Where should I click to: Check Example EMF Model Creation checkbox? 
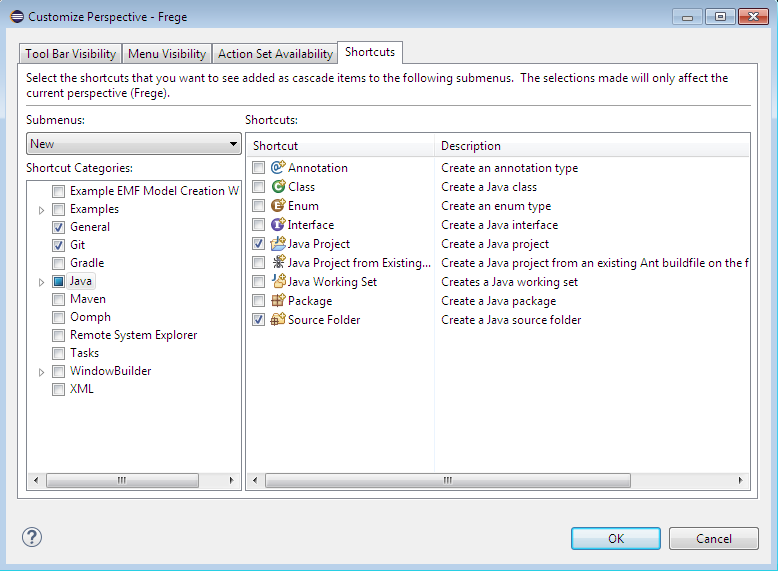(58, 191)
